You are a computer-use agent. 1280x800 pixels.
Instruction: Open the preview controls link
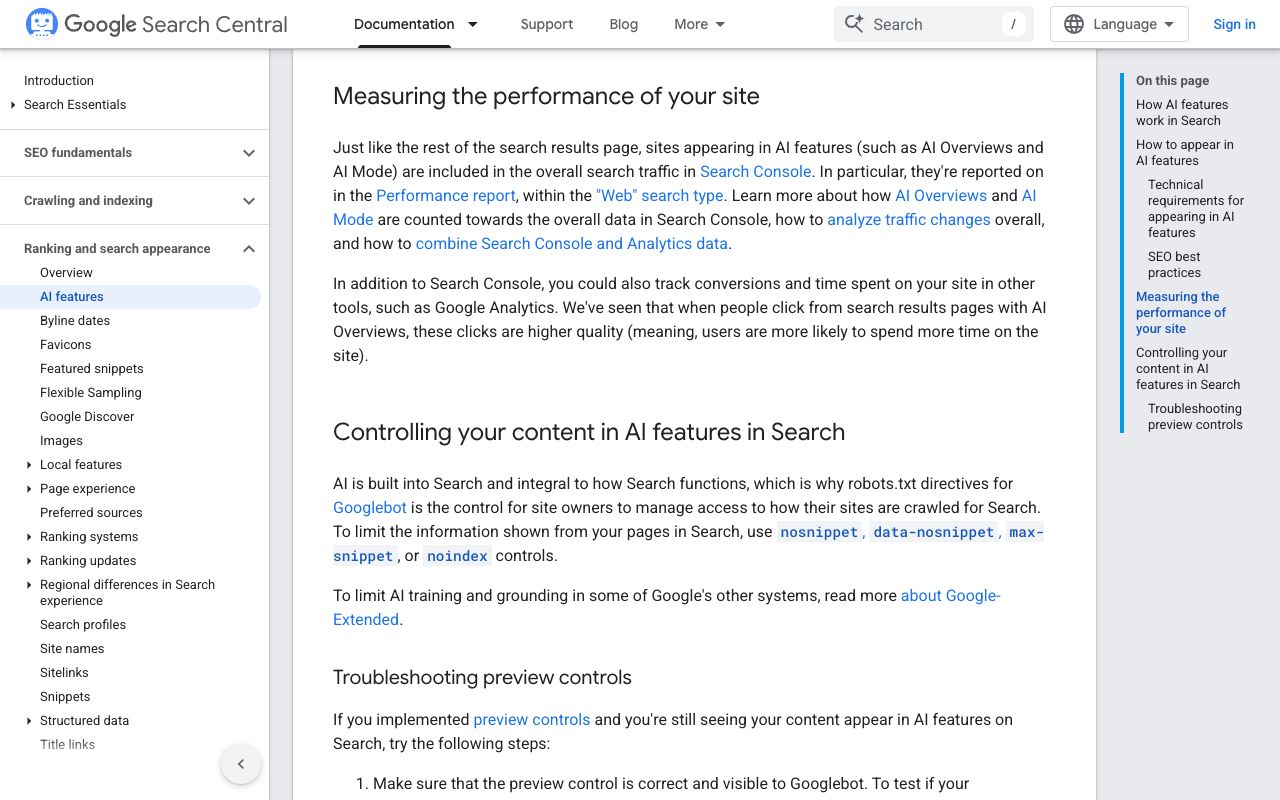click(x=532, y=719)
